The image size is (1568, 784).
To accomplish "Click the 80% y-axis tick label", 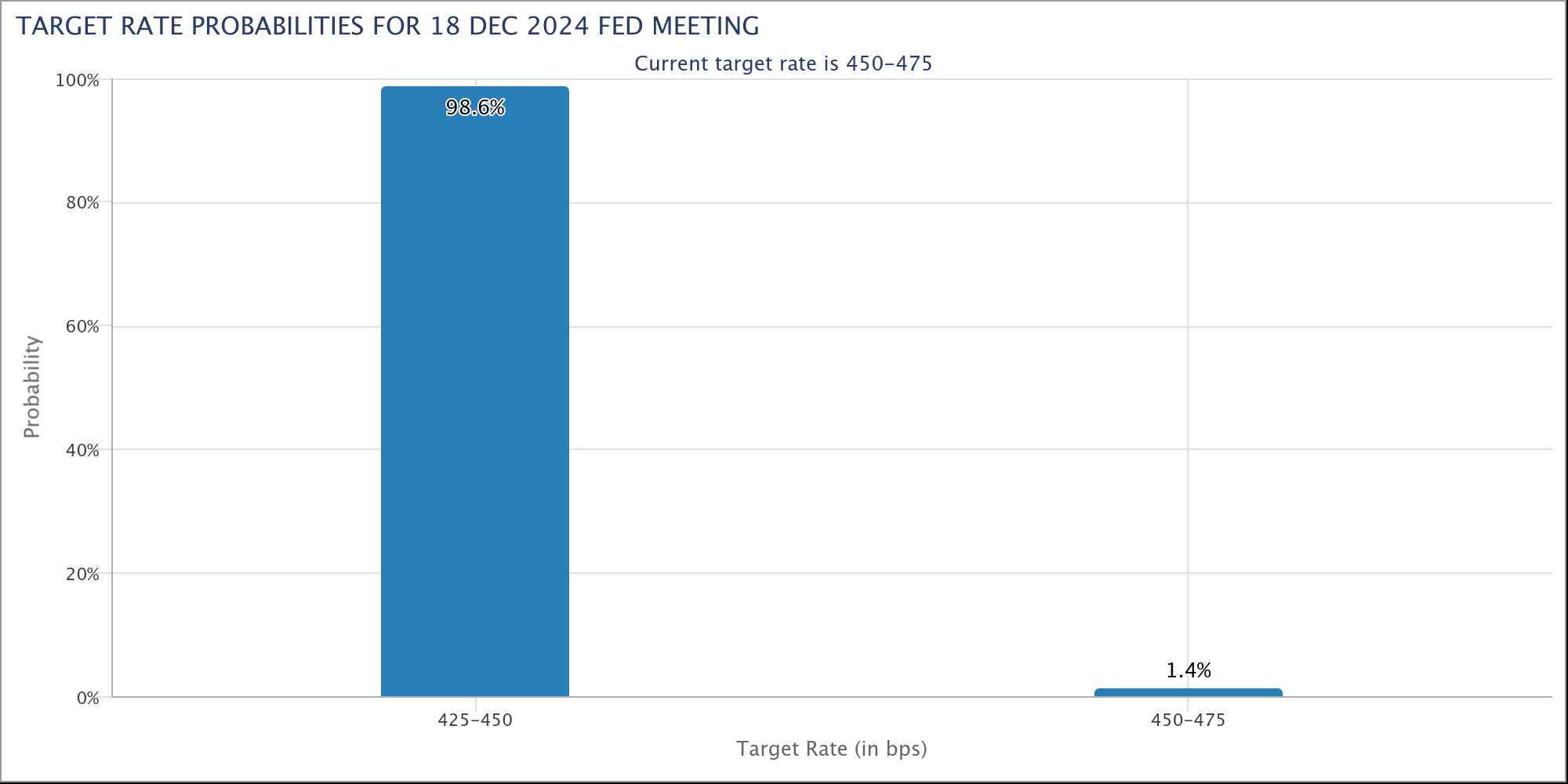I will (81, 204).
